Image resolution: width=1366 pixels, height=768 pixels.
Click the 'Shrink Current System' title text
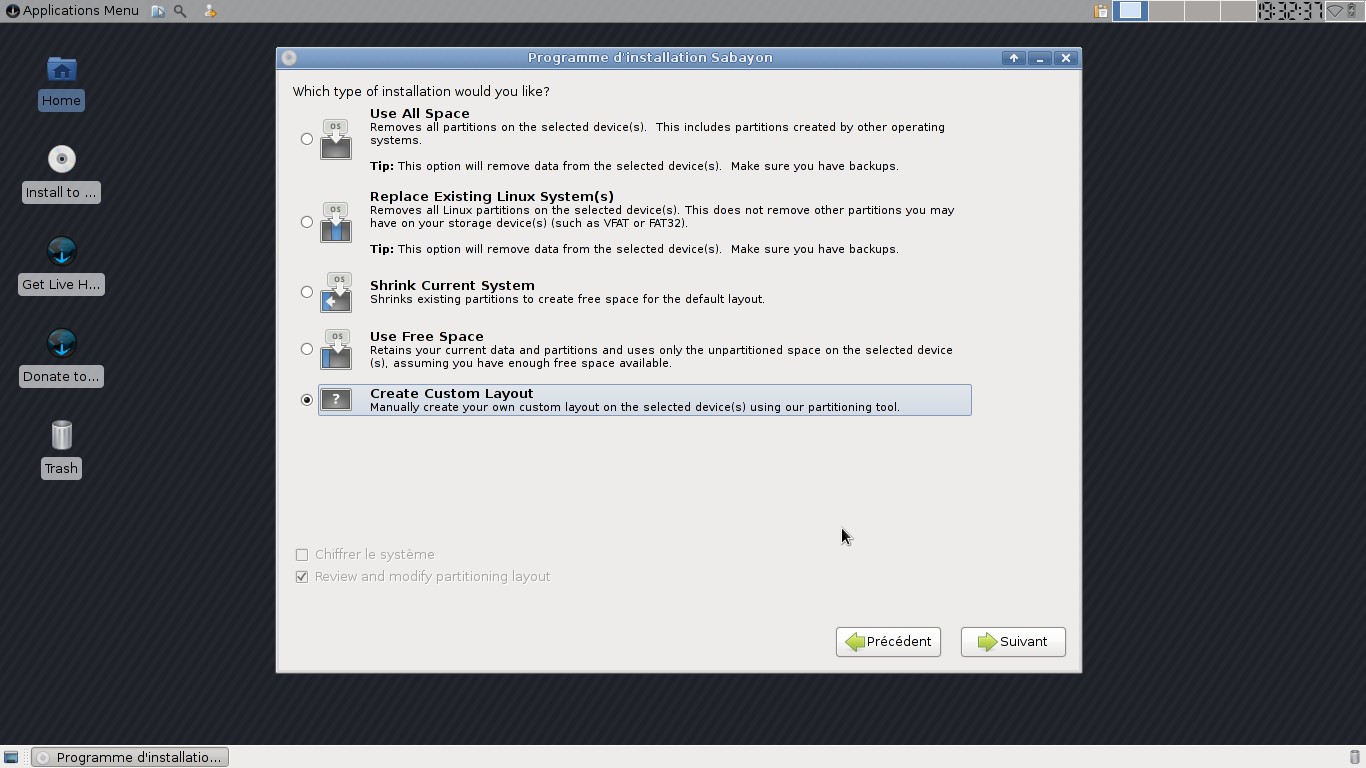coord(452,285)
